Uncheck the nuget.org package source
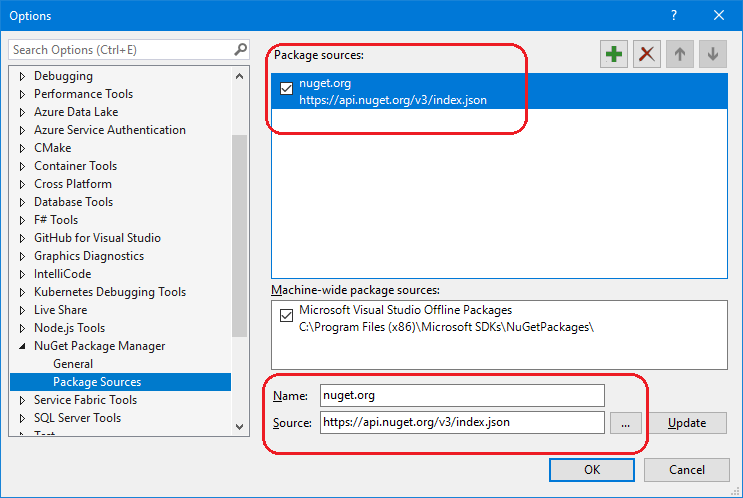 point(286,89)
